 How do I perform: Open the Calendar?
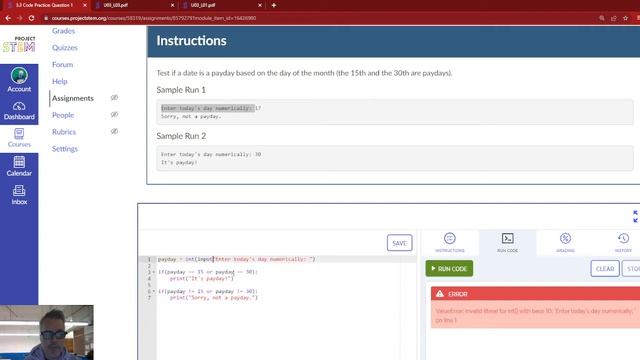(19, 166)
